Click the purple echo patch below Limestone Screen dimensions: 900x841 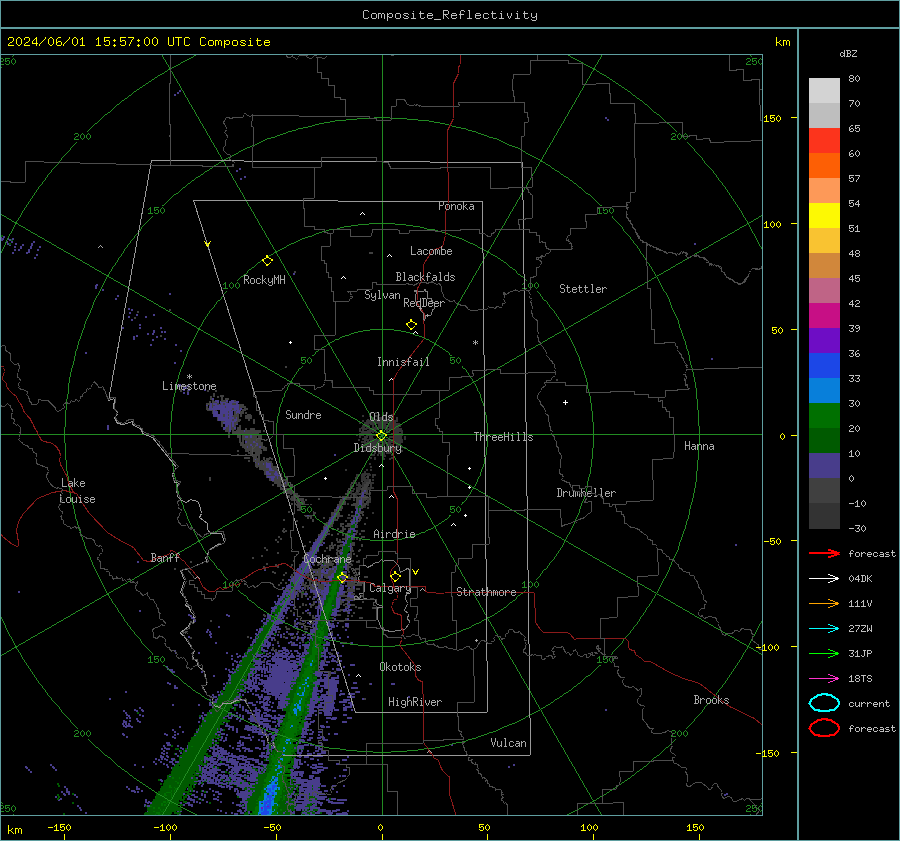coord(227,414)
